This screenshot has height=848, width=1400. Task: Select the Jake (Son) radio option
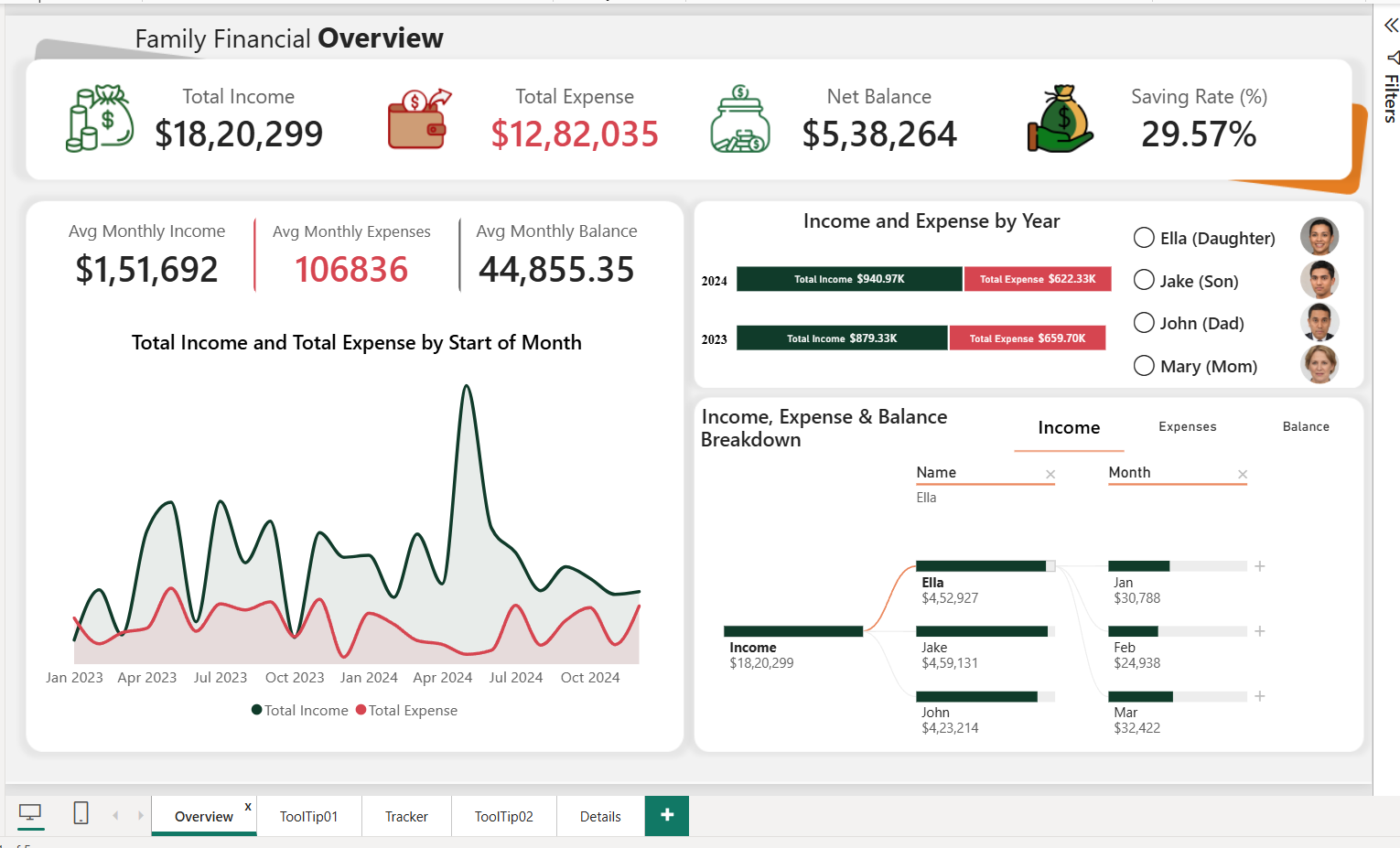coord(1144,280)
